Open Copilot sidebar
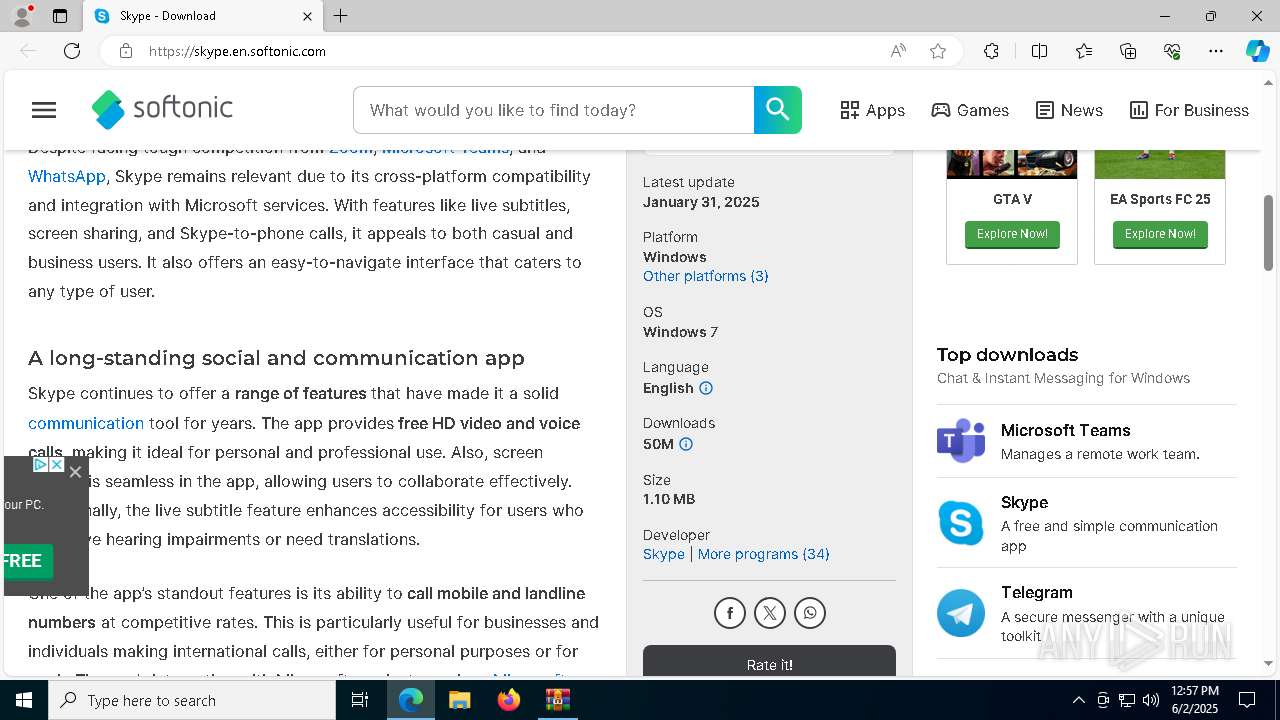This screenshot has width=1280, height=720. tap(1257, 51)
